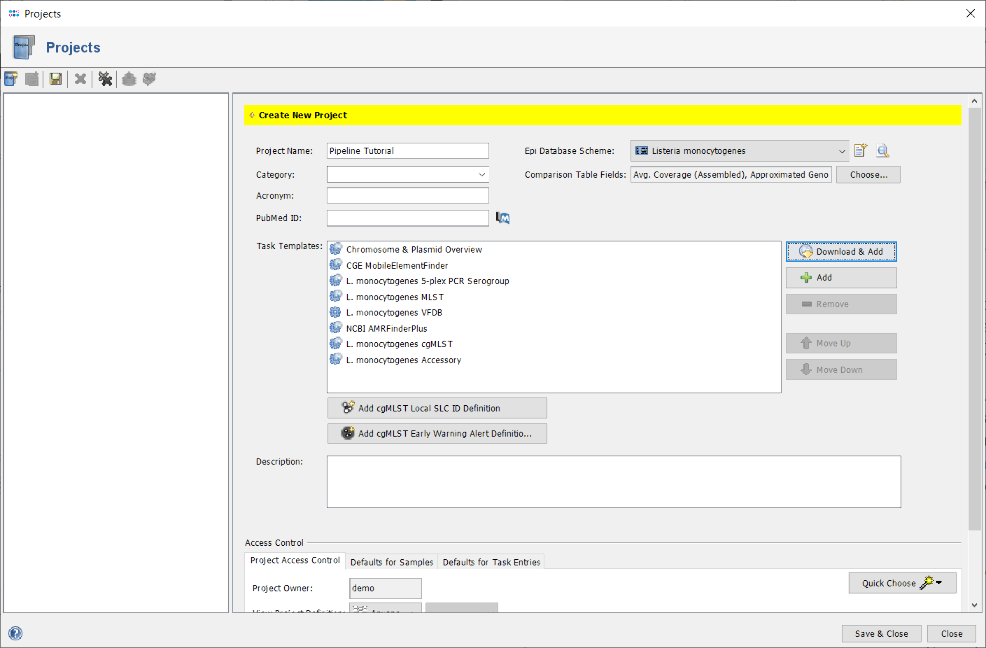The image size is (986, 648).
Task: Click the new project toolbar icon
Action: (11, 79)
